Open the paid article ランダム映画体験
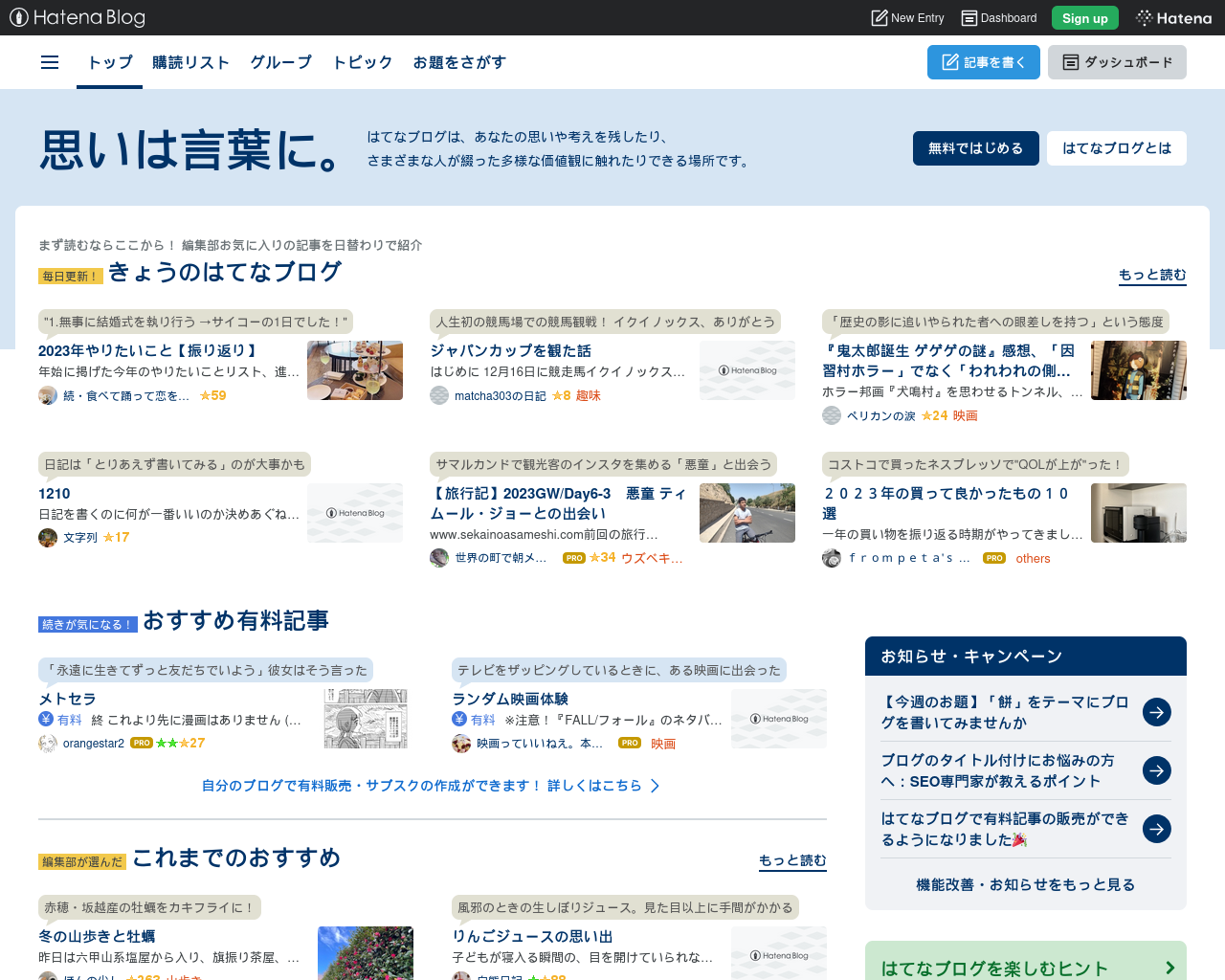The image size is (1225, 980). (510, 699)
